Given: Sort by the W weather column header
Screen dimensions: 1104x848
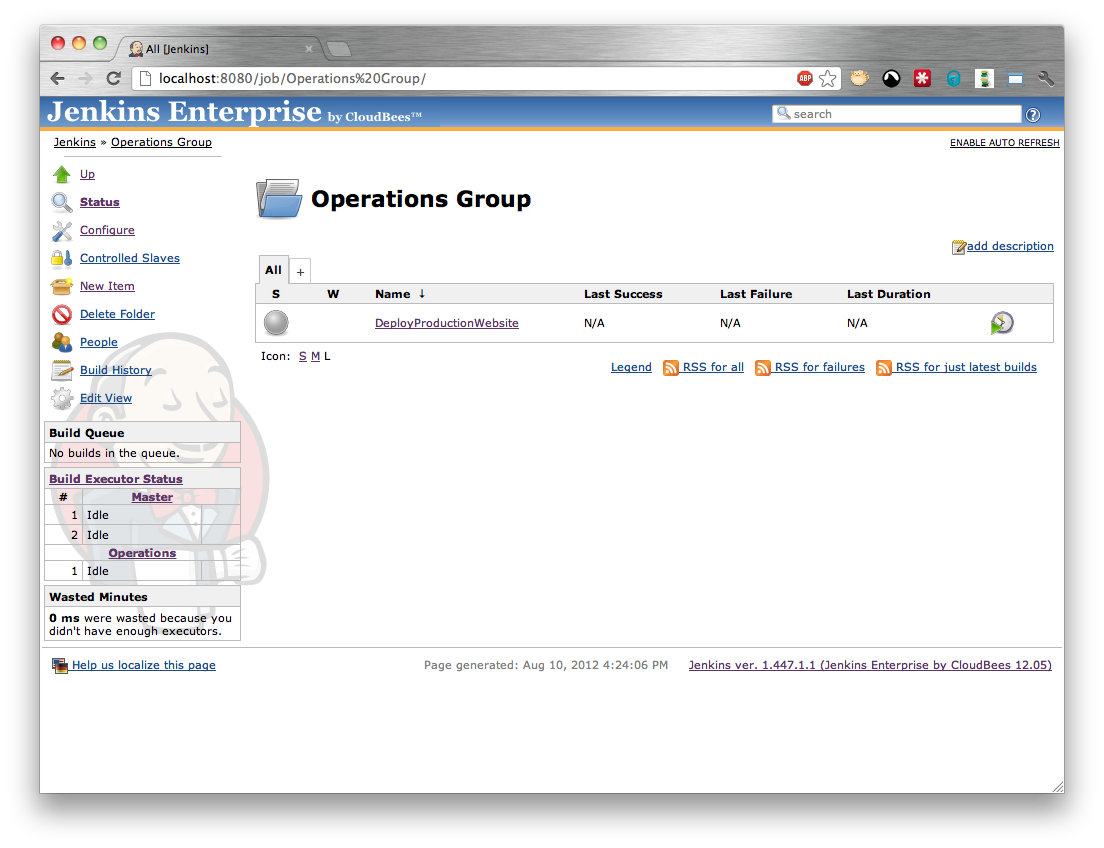Looking at the screenshot, I should click(x=333, y=294).
